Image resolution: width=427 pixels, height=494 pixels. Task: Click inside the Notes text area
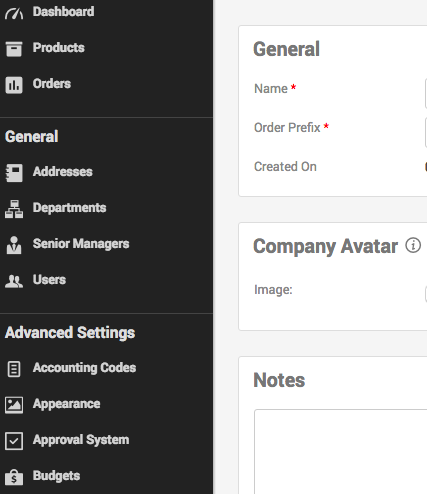coord(340,452)
